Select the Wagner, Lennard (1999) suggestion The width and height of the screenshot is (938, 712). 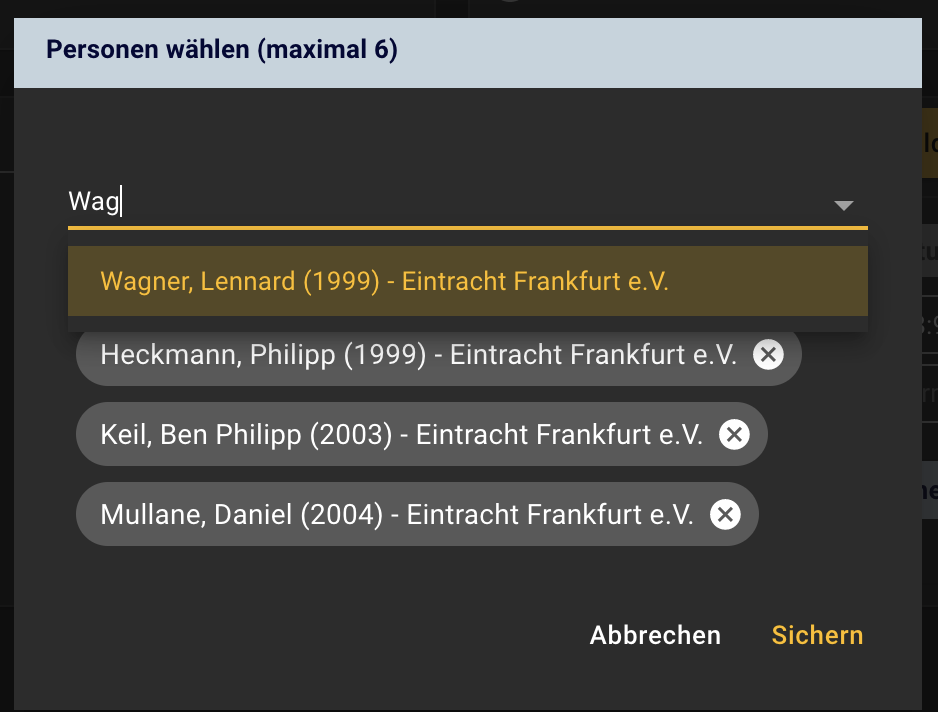(x=468, y=281)
